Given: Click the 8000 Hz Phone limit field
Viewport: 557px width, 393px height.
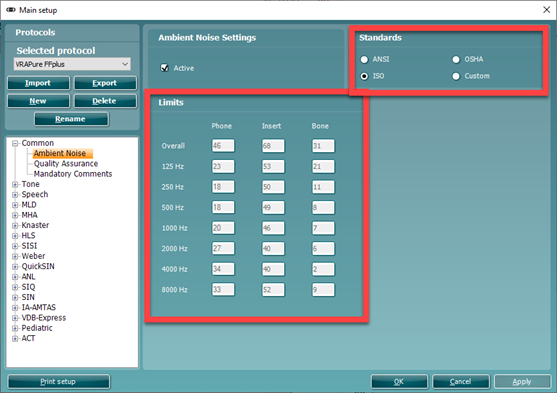Looking at the screenshot, I should [223, 290].
